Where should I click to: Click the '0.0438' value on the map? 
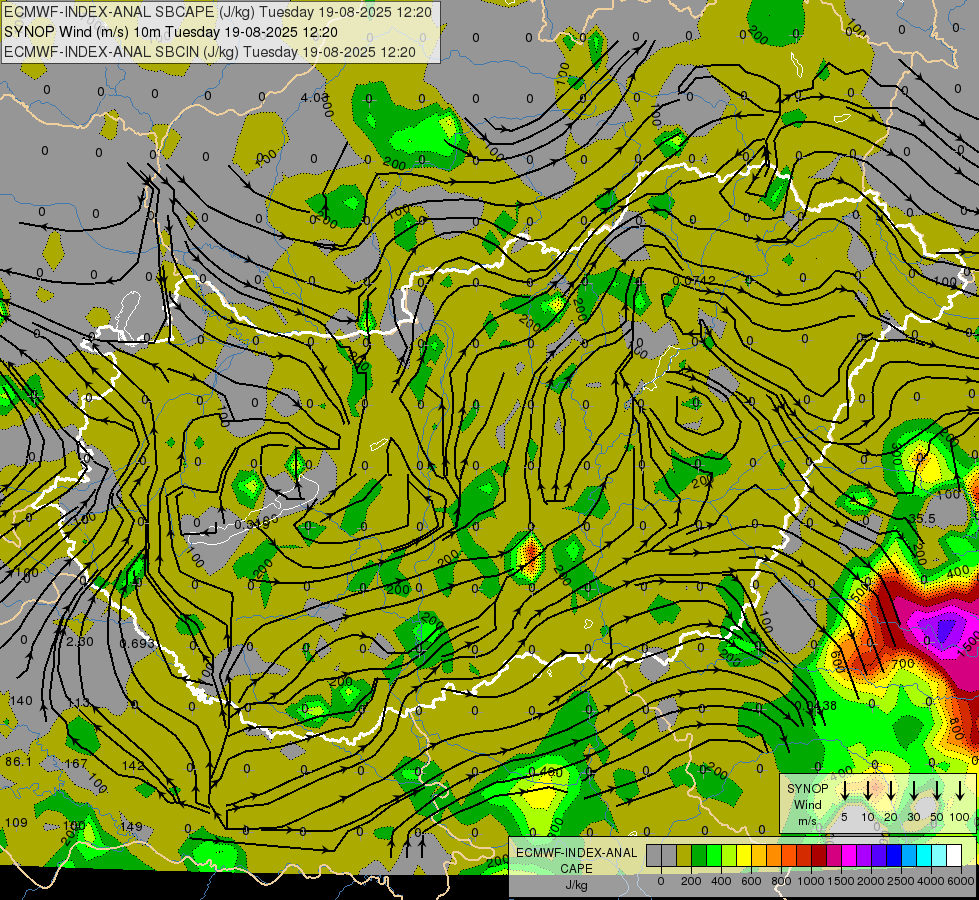click(815, 705)
